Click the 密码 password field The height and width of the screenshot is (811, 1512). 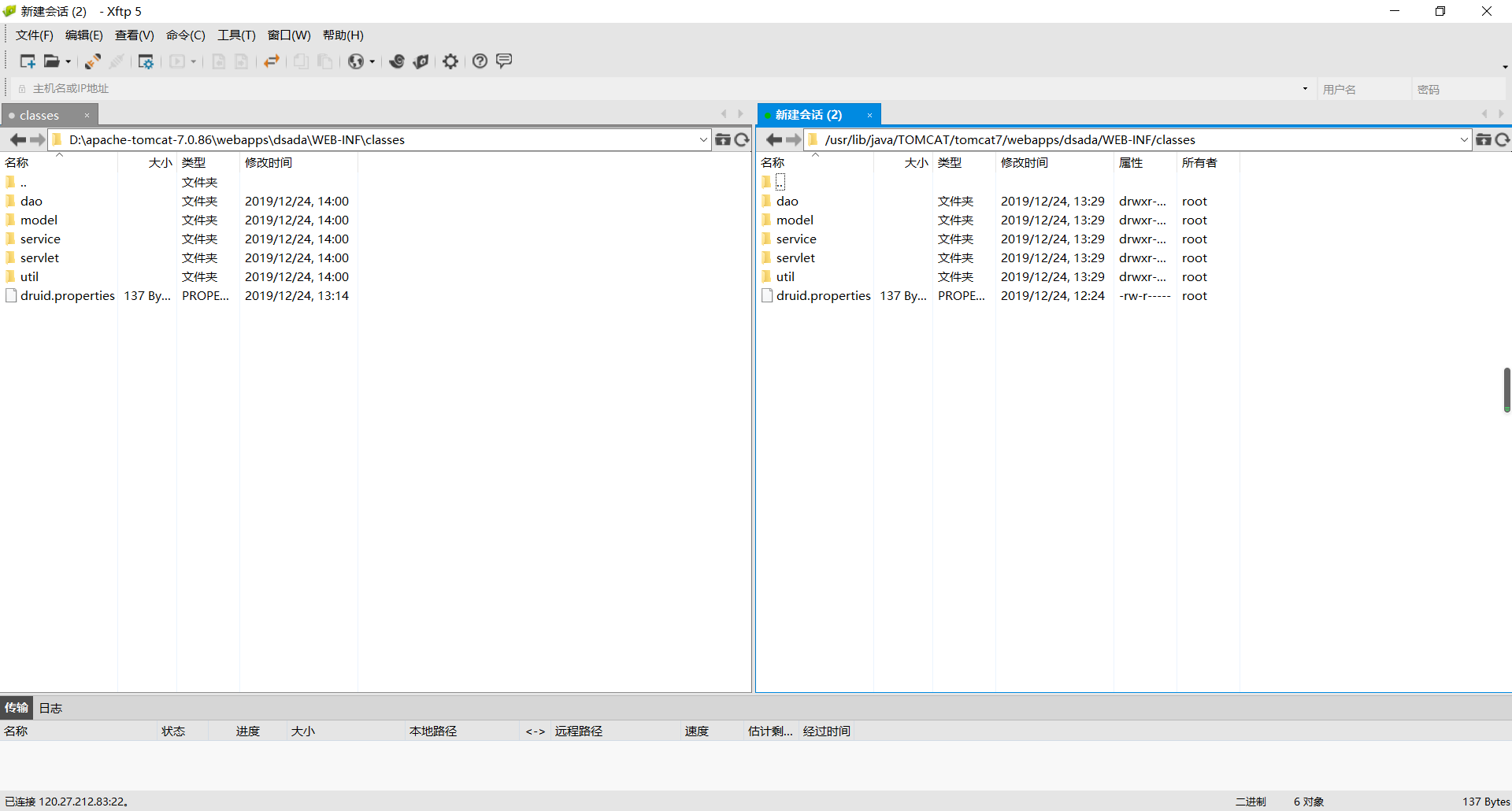(1459, 89)
